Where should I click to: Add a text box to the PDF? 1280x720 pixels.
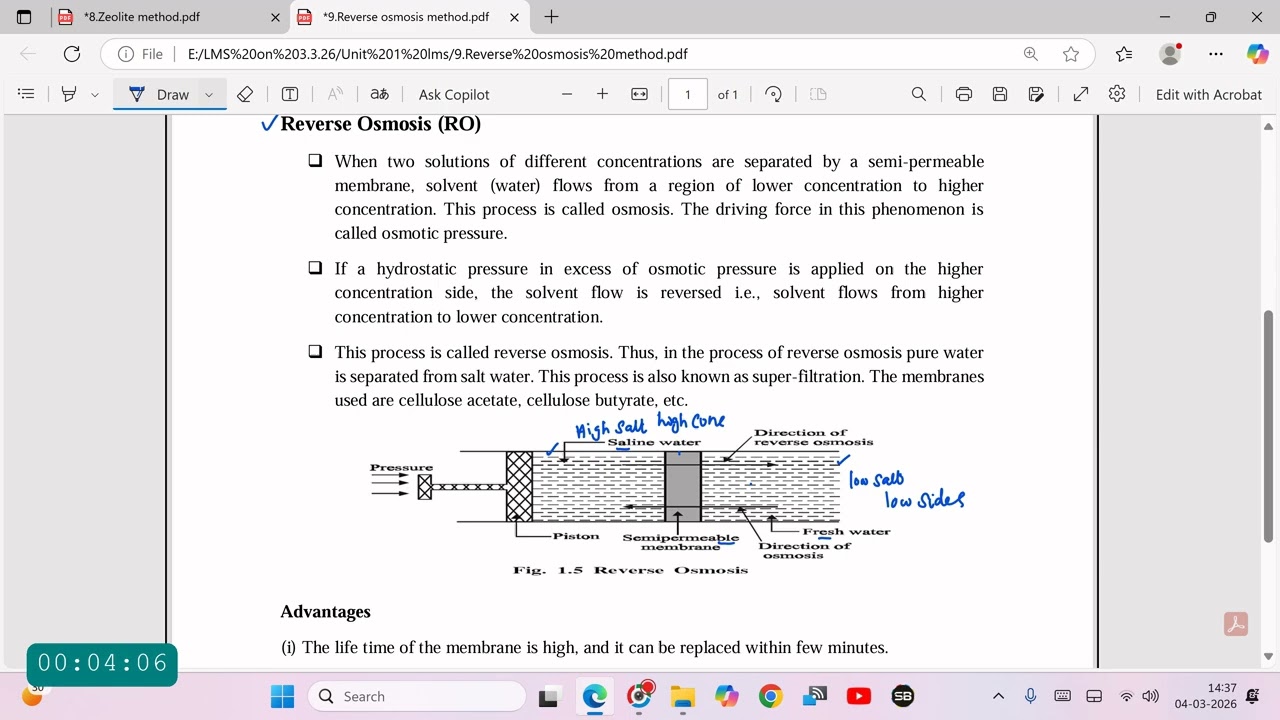[x=290, y=94]
